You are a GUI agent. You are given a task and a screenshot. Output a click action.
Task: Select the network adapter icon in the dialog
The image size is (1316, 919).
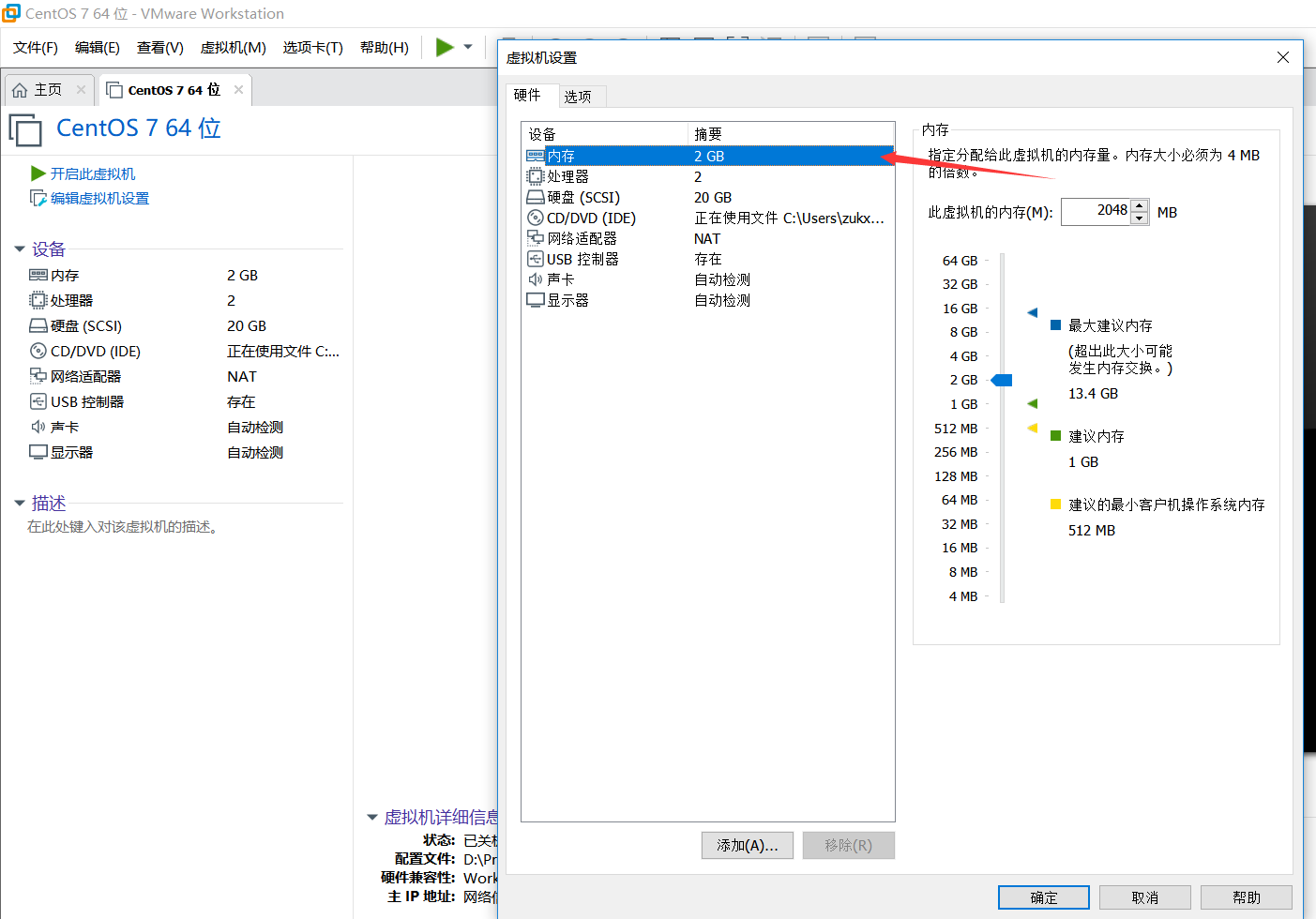535,238
